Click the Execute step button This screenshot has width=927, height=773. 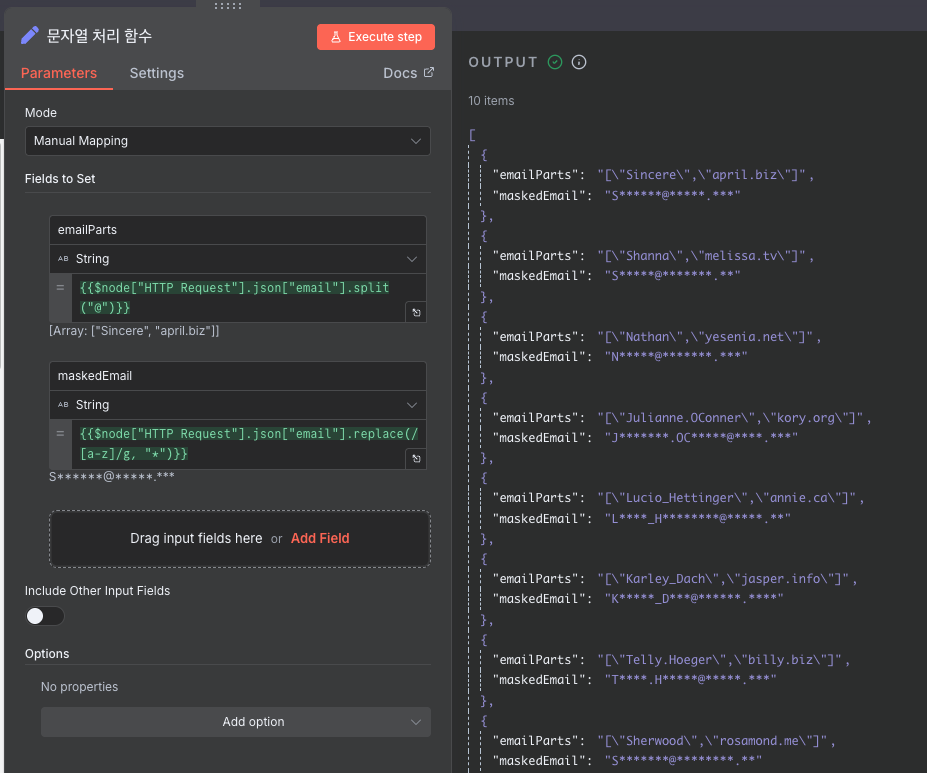tap(376, 37)
